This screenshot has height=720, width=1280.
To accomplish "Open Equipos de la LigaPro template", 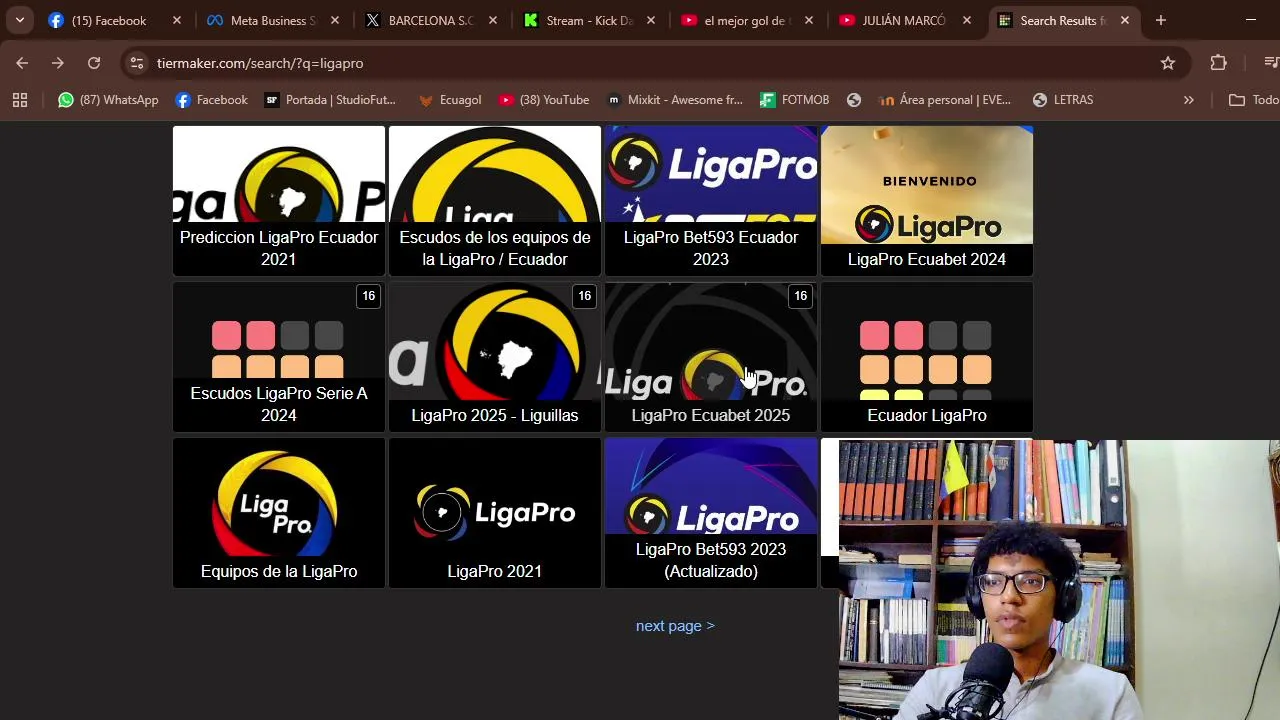I will pyautogui.click(x=279, y=513).
